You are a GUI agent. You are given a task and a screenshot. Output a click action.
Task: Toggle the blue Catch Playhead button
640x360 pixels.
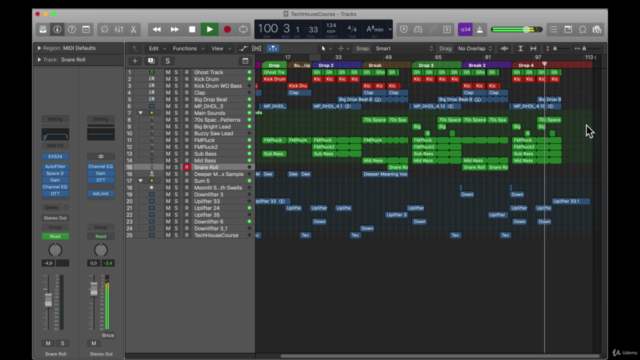click(272, 49)
